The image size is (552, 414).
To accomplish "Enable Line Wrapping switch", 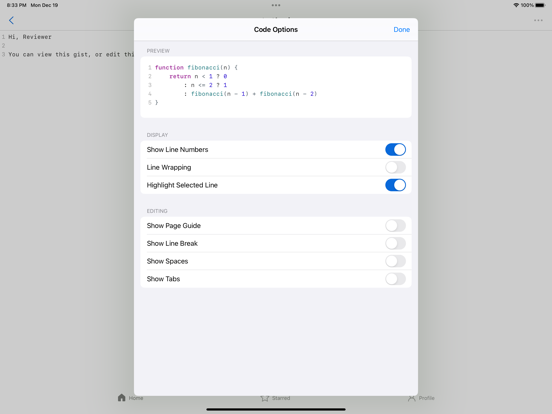I will tap(395, 167).
